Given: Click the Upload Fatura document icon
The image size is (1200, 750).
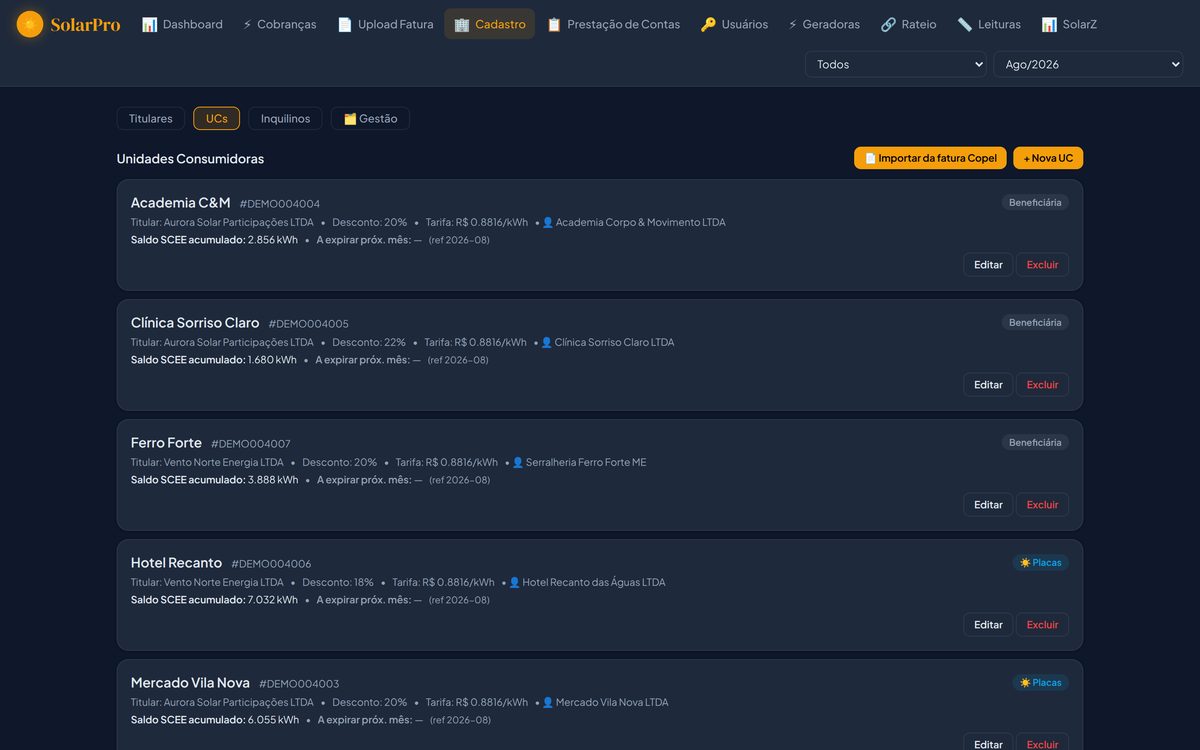Looking at the screenshot, I should (345, 24).
